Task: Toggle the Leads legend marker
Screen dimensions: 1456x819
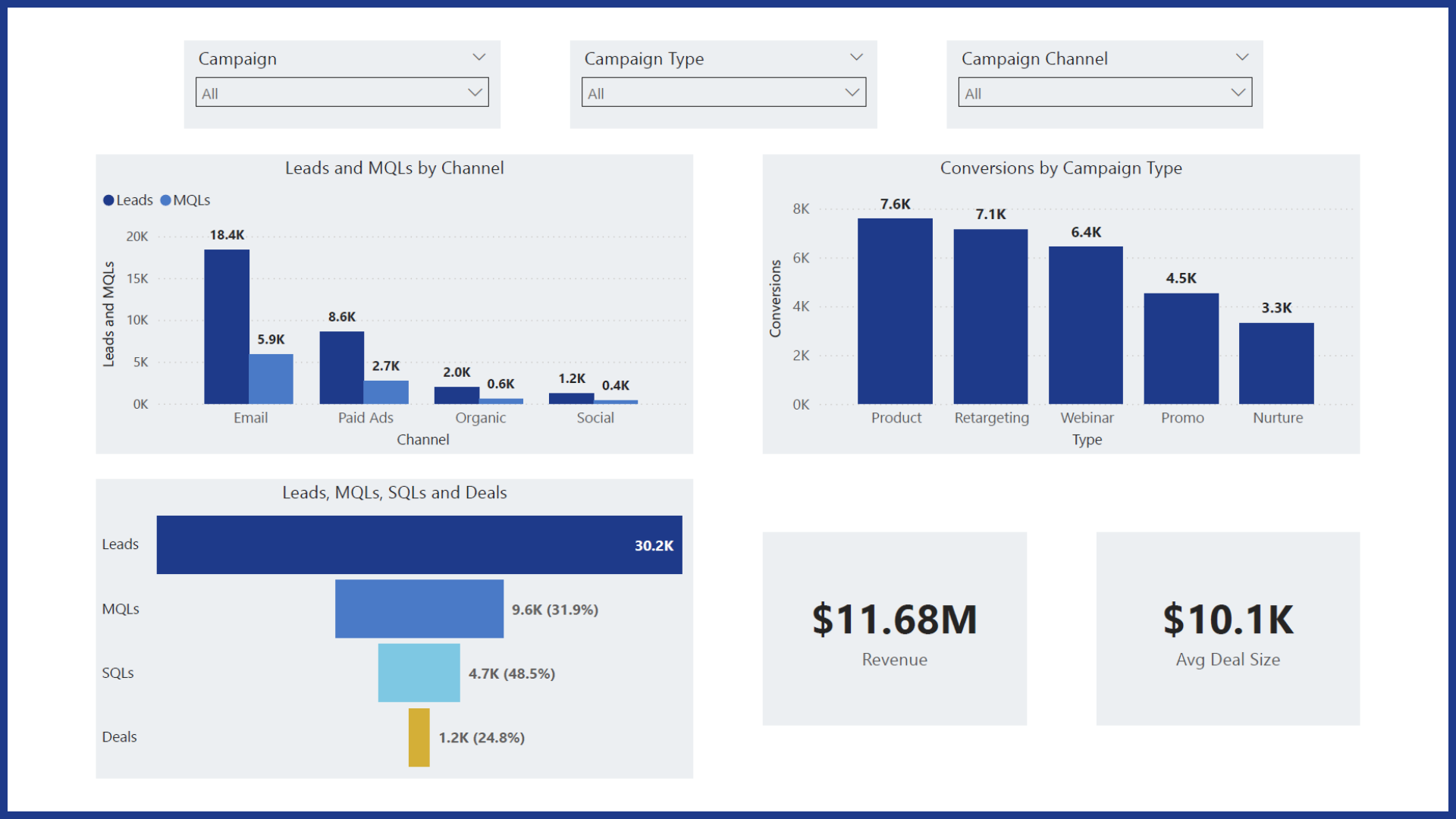Action: (108, 200)
